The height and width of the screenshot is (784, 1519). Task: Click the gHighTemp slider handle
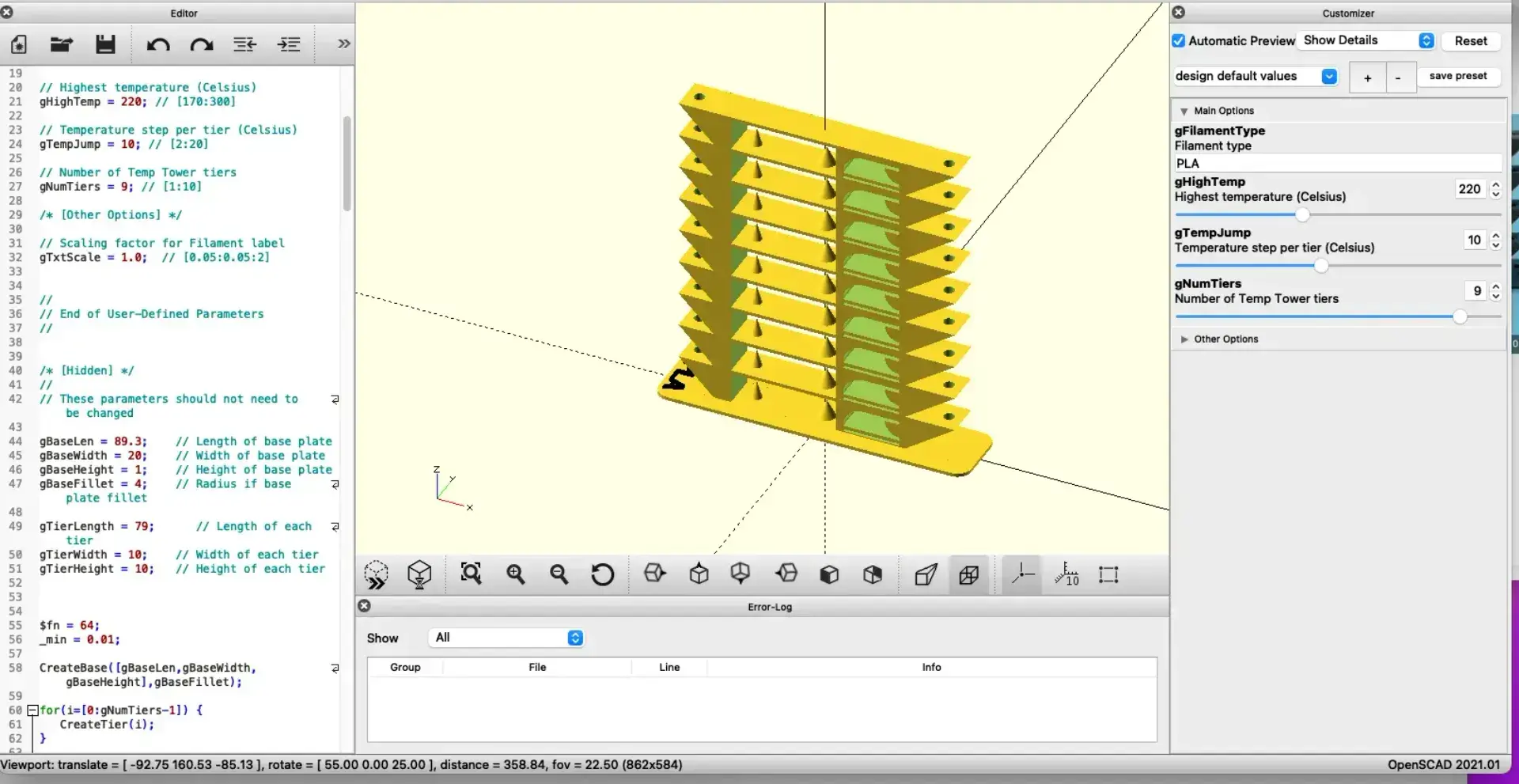pos(1302,215)
